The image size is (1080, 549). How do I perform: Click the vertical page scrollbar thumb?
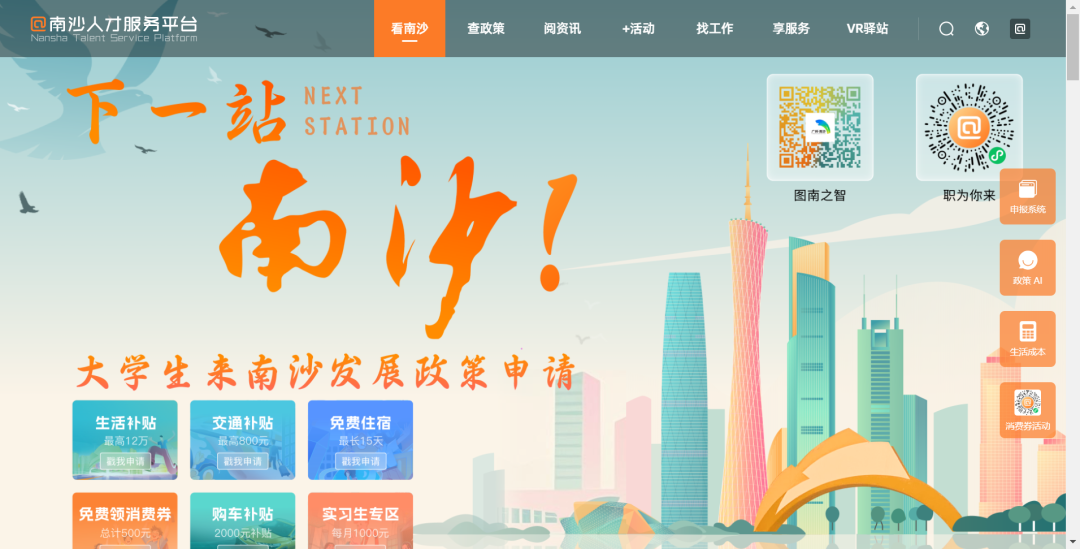1072,47
